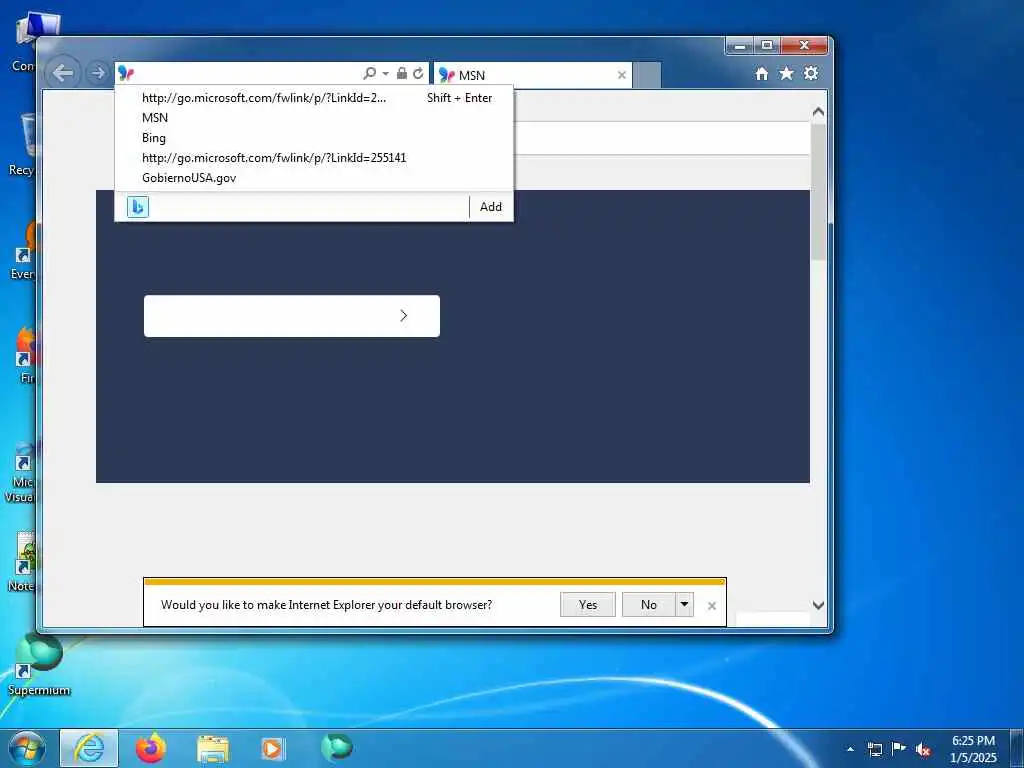The height and width of the screenshot is (768, 1024).
Task: Click the Bing search provider icon
Action: 138,207
